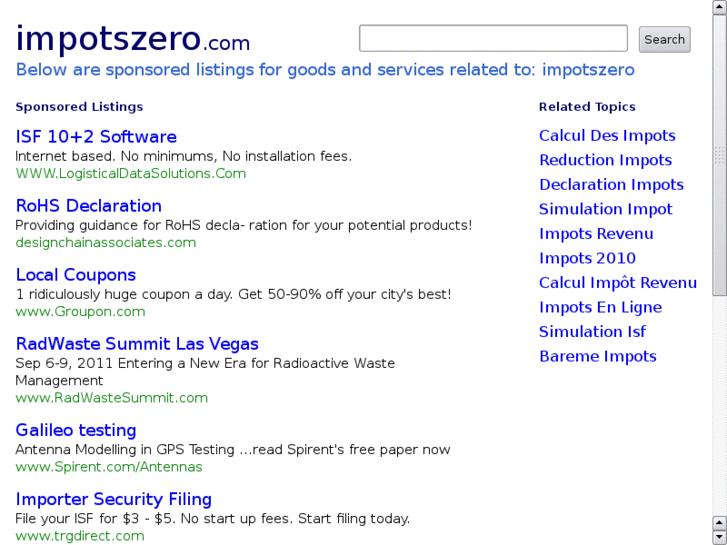The width and height of the screenshot is (727, 545).
Task: Click the scrollbar down arrow
Action: (x=719, y=537)
